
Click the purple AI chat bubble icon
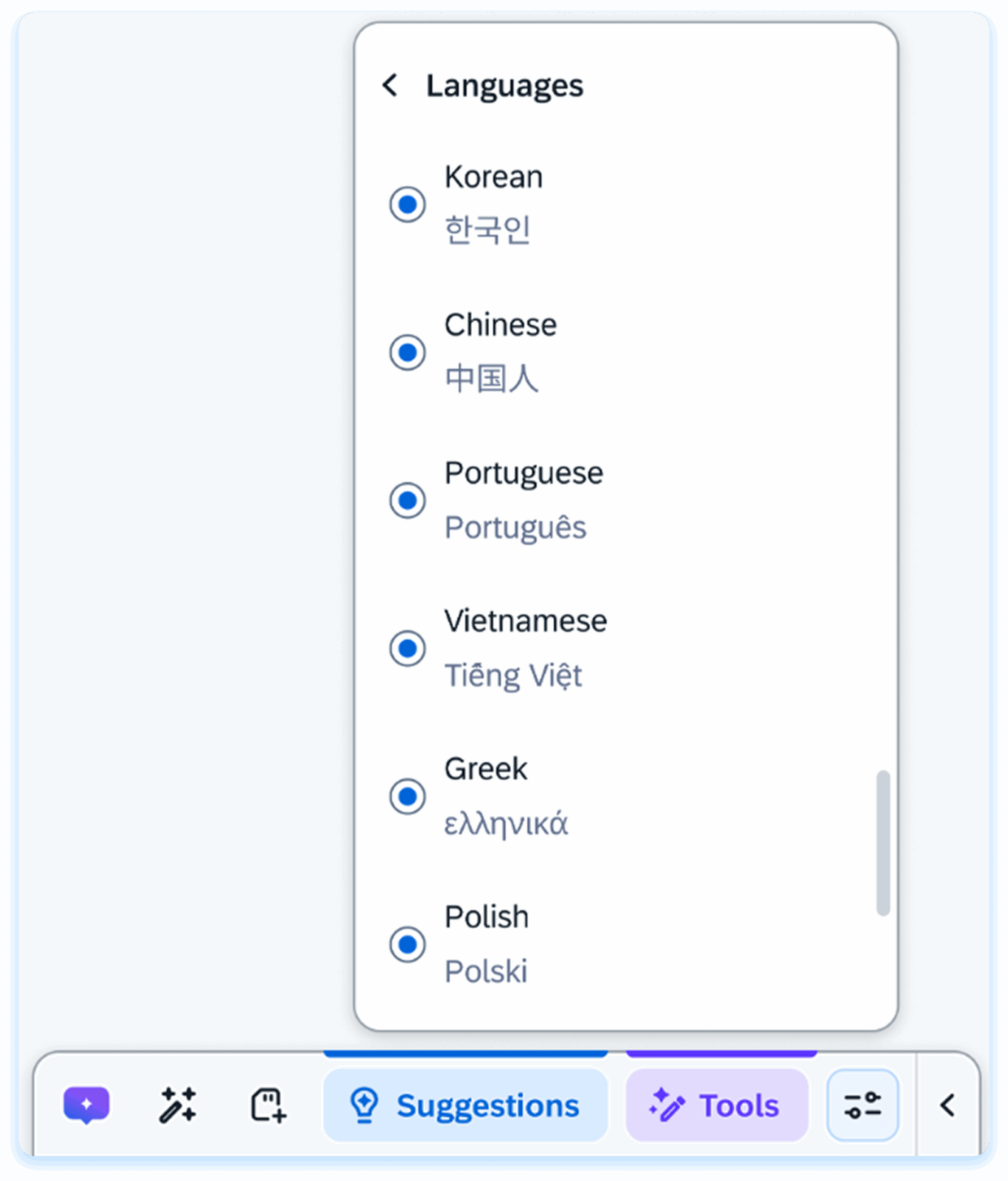86,1104
